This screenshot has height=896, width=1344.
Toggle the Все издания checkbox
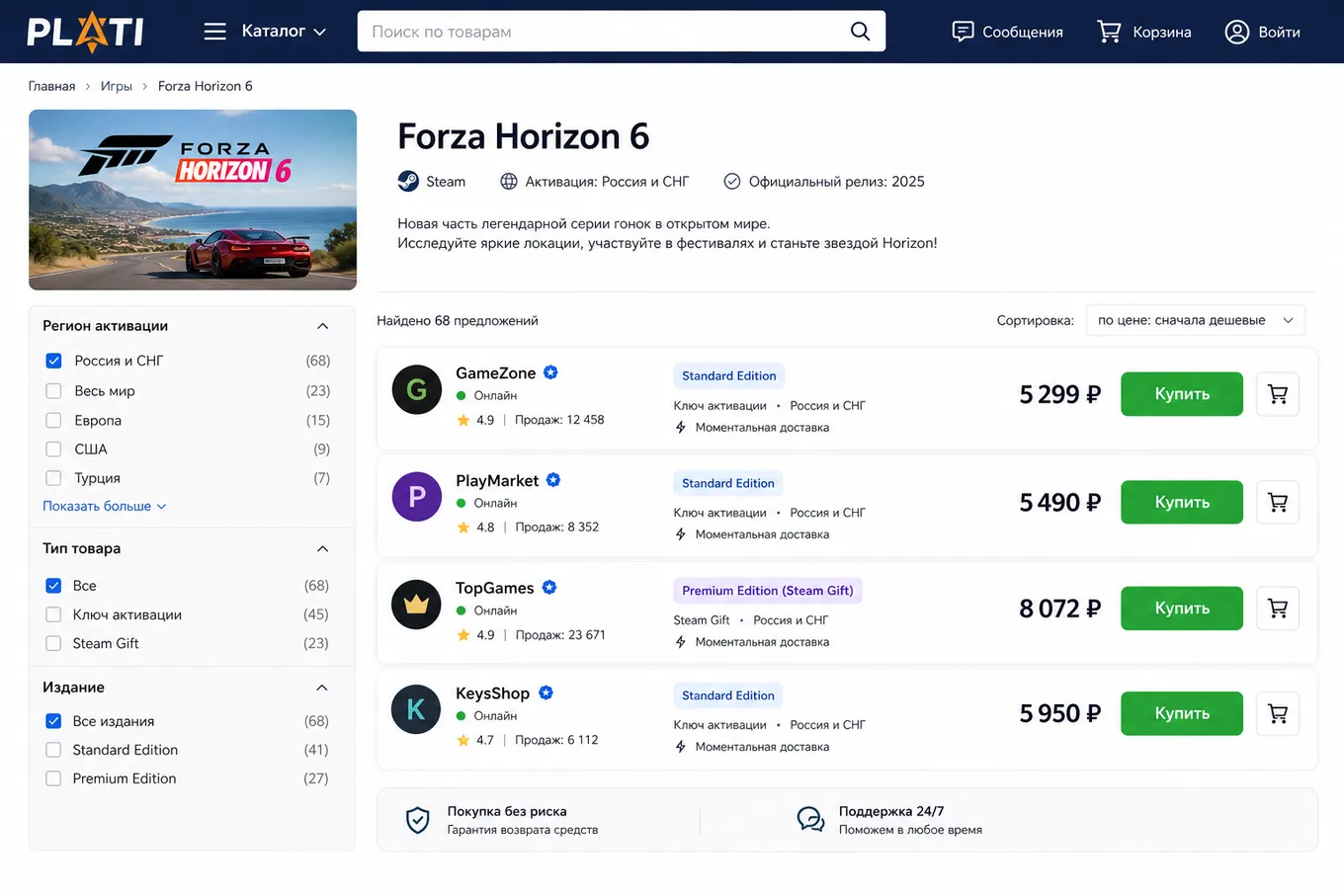(54, 721)
